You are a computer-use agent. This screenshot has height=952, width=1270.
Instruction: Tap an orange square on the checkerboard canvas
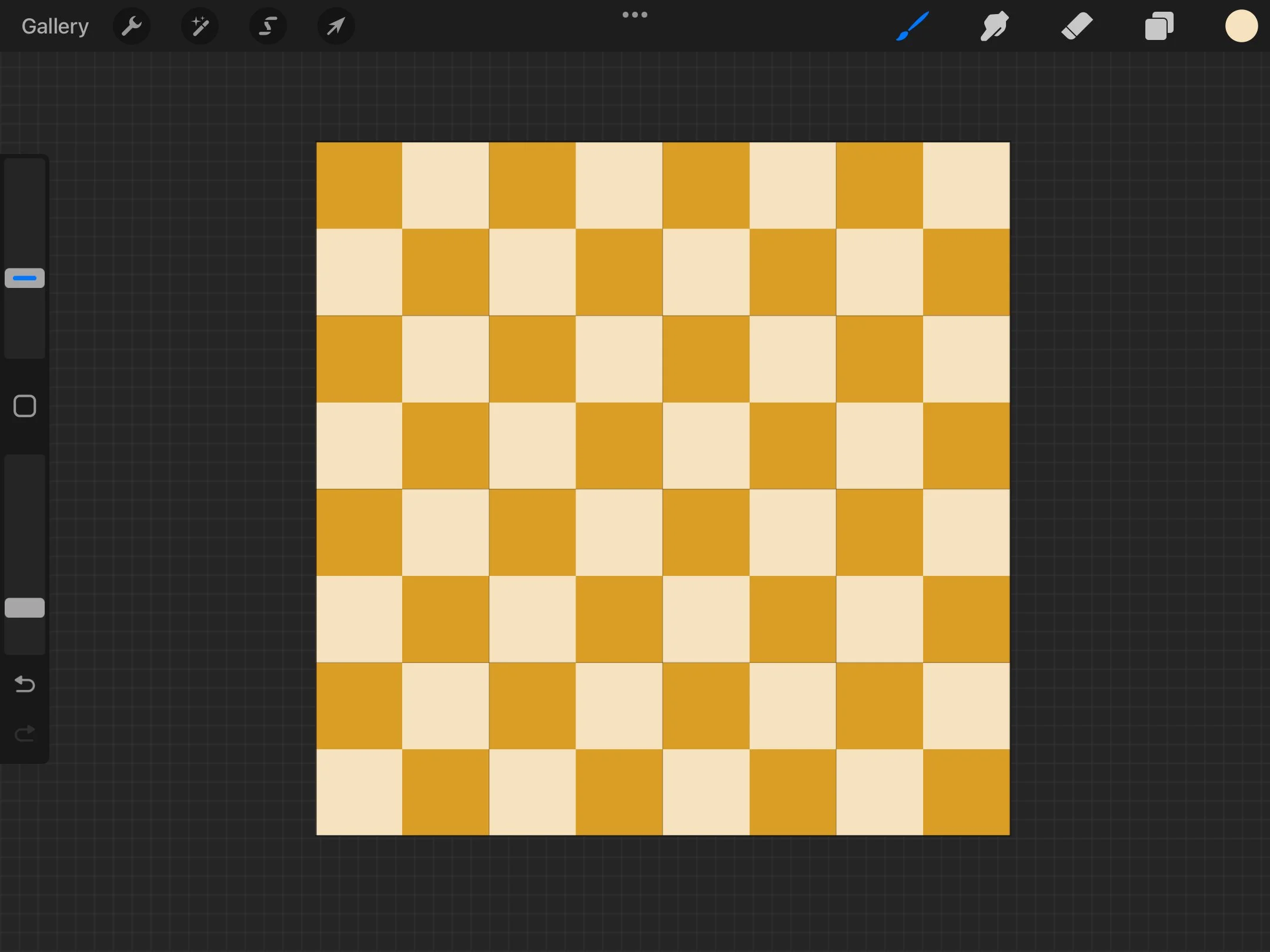tap(359, 185)
